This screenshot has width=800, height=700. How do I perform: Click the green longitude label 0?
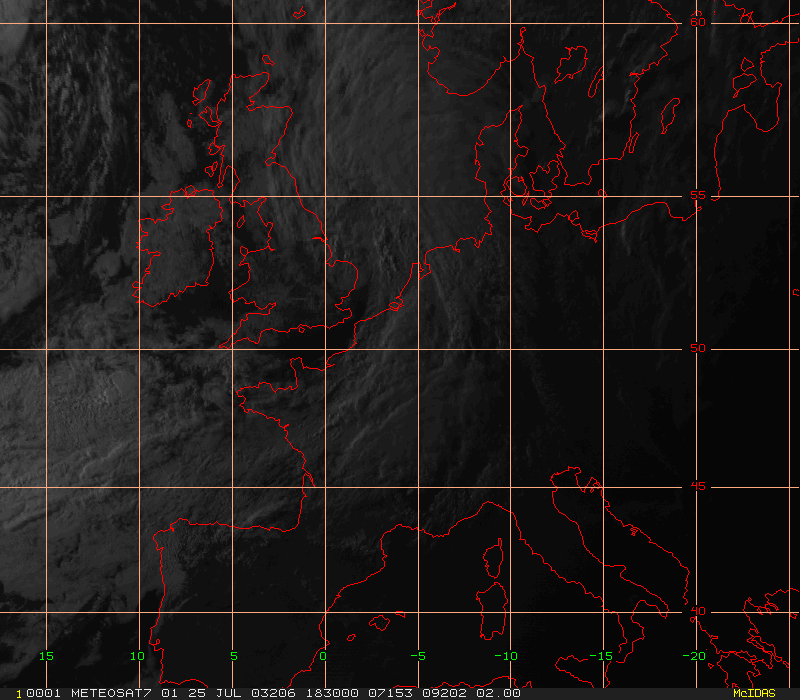323,656
